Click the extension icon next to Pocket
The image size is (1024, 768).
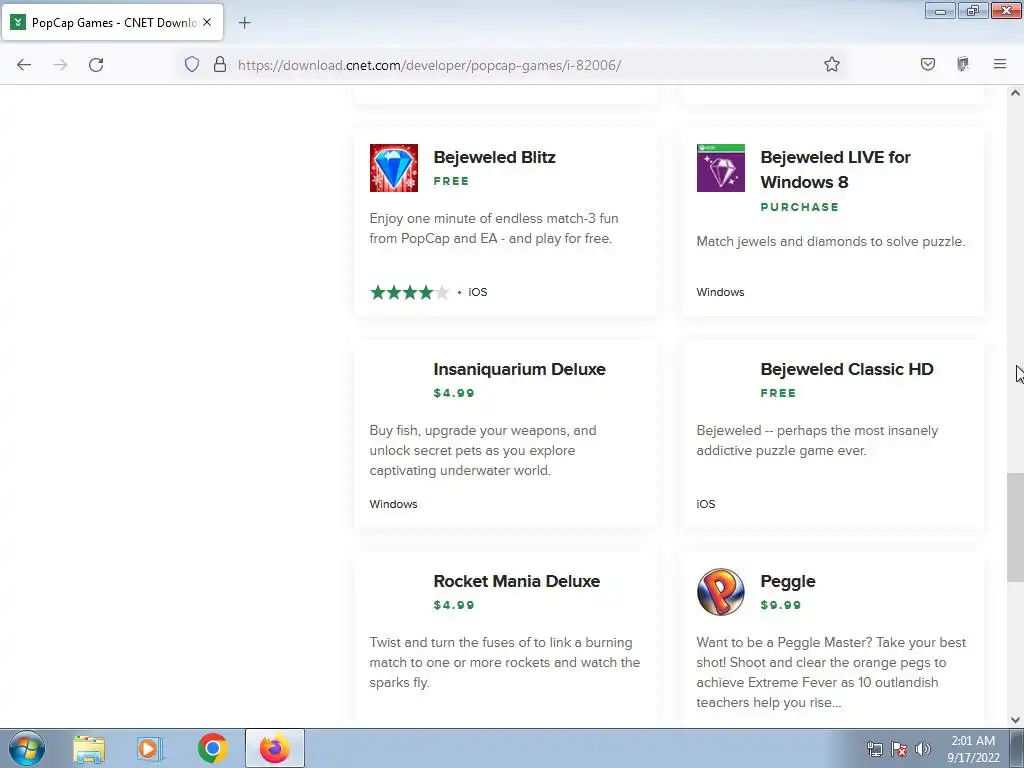[963, 64]
